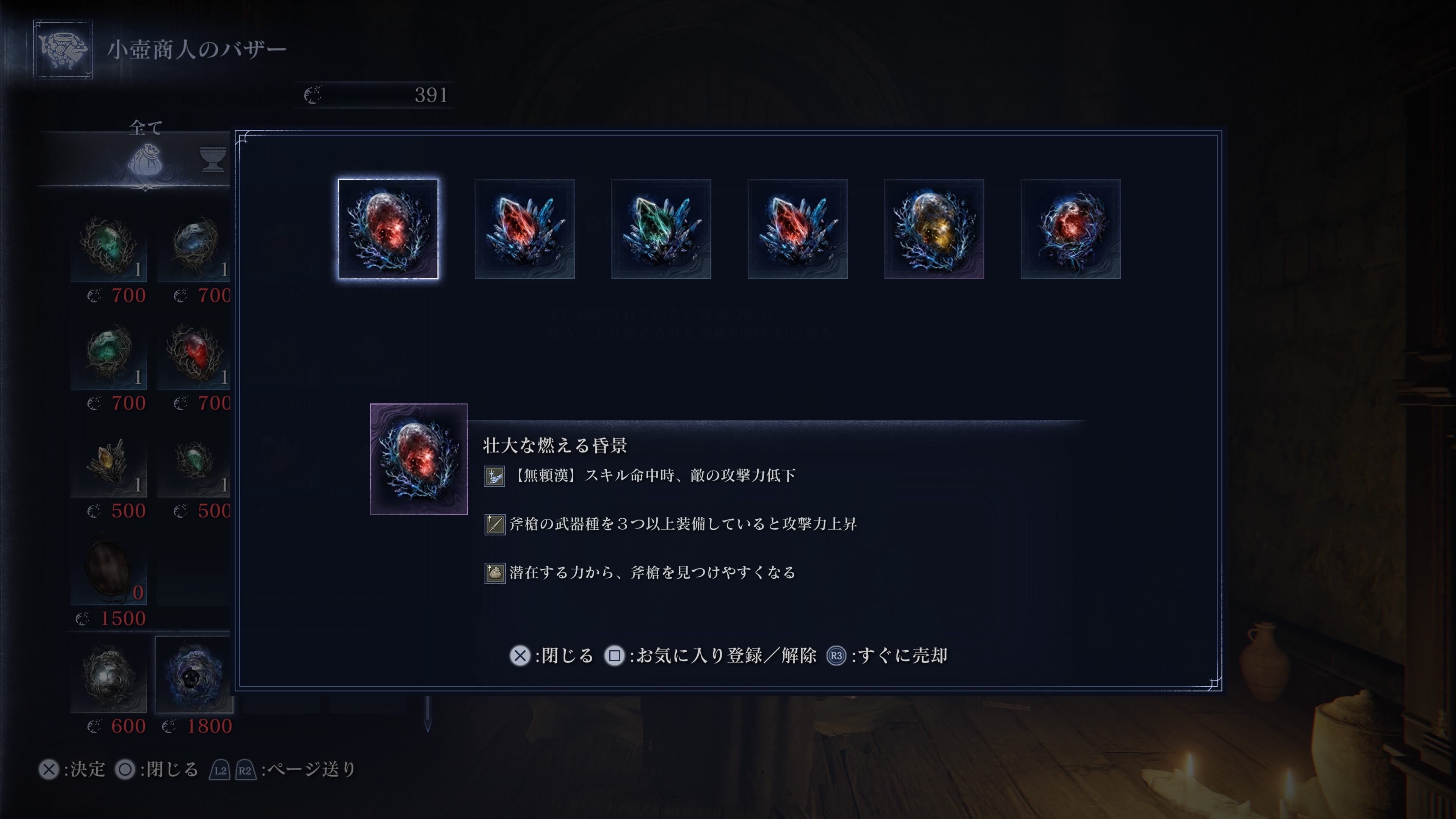
Task: Click the small jar merchant bazaar emblem
Action: [63, 49]
